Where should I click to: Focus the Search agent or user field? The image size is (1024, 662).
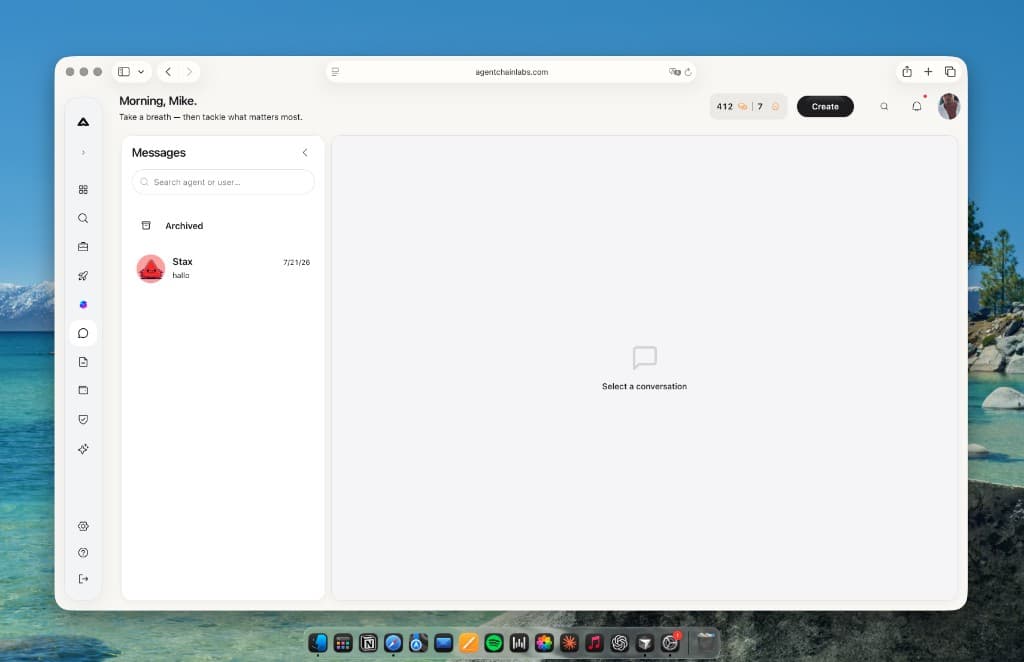click(x=223, y=182)
